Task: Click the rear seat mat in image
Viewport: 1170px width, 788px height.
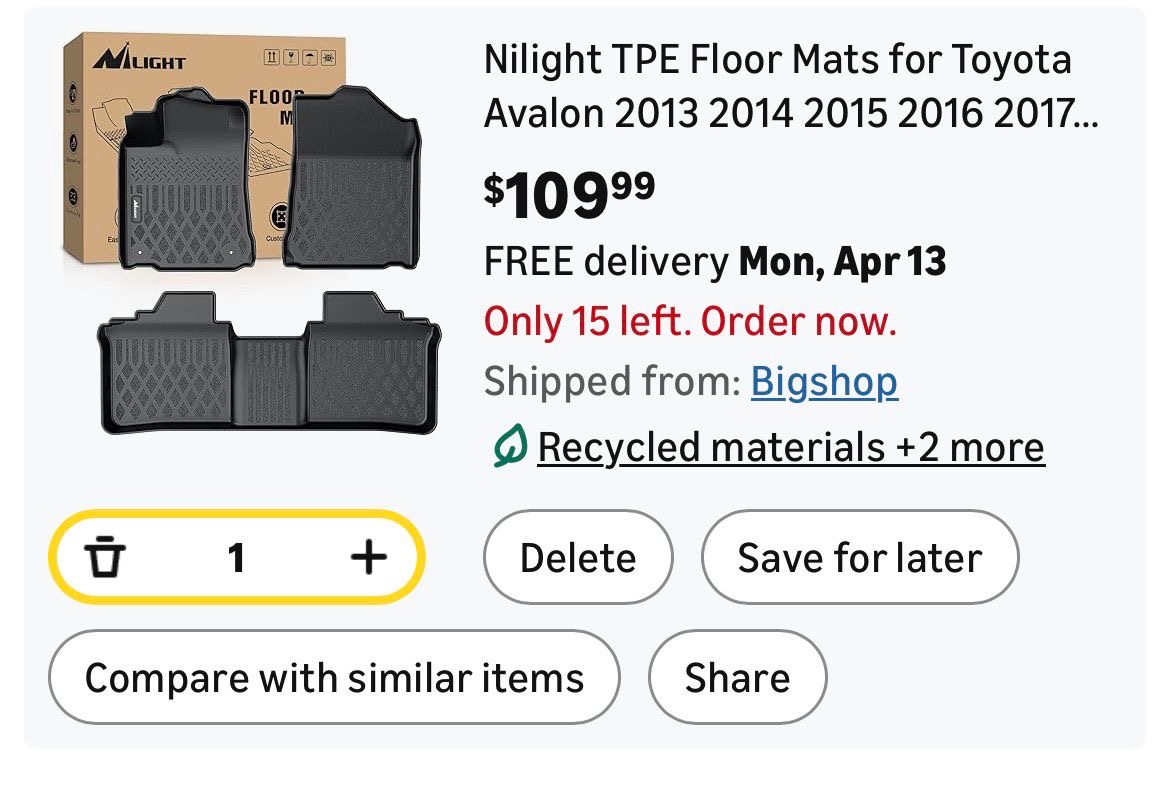Action: coord(268,363)
